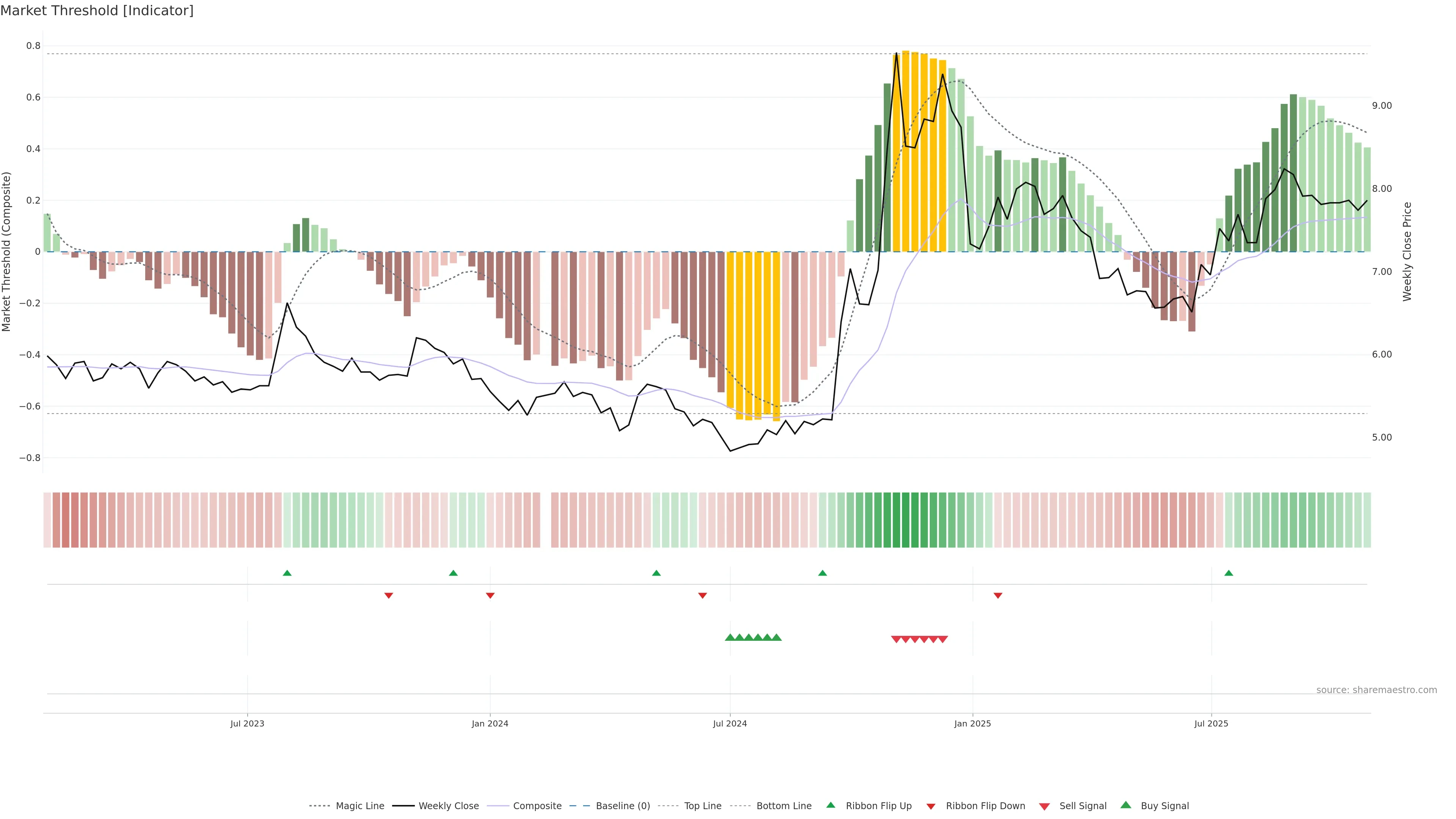Click the ribbon flip down marker after Jan 2025
Screen dimensions: 1456x819
[x=998, y=595]
